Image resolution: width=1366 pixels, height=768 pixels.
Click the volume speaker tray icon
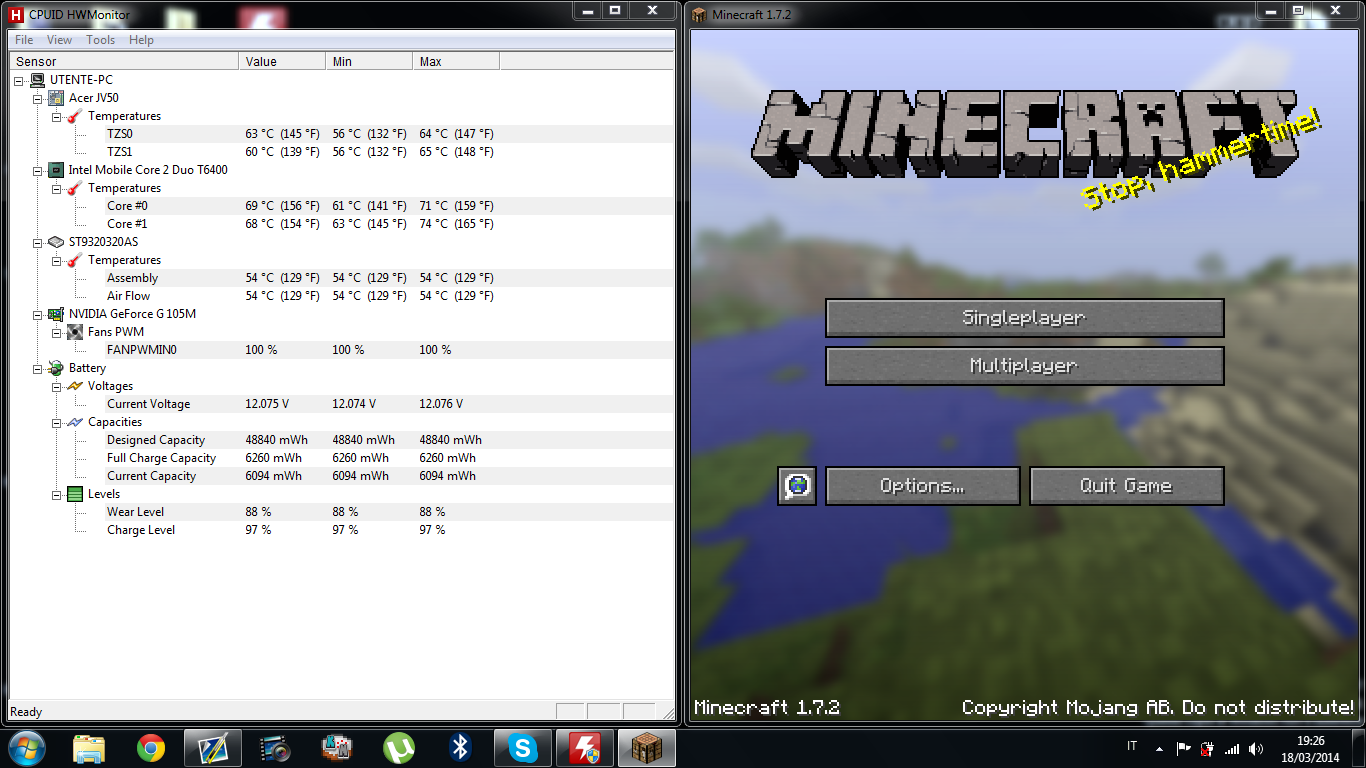pyautogui.click(x=1256, y=748)
